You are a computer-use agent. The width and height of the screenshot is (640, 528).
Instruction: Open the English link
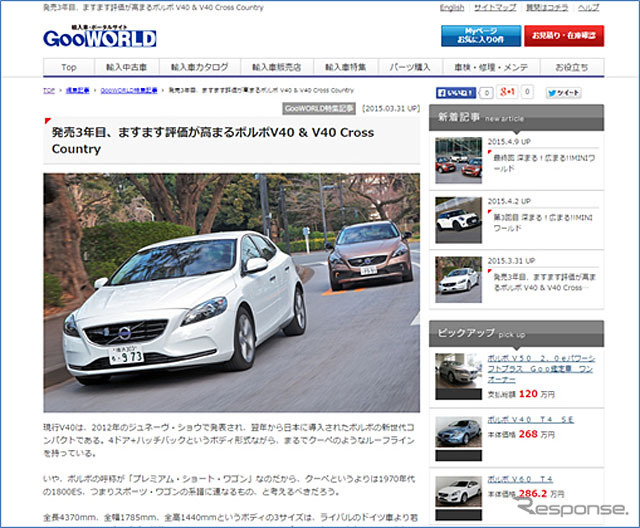coord(452,8)
